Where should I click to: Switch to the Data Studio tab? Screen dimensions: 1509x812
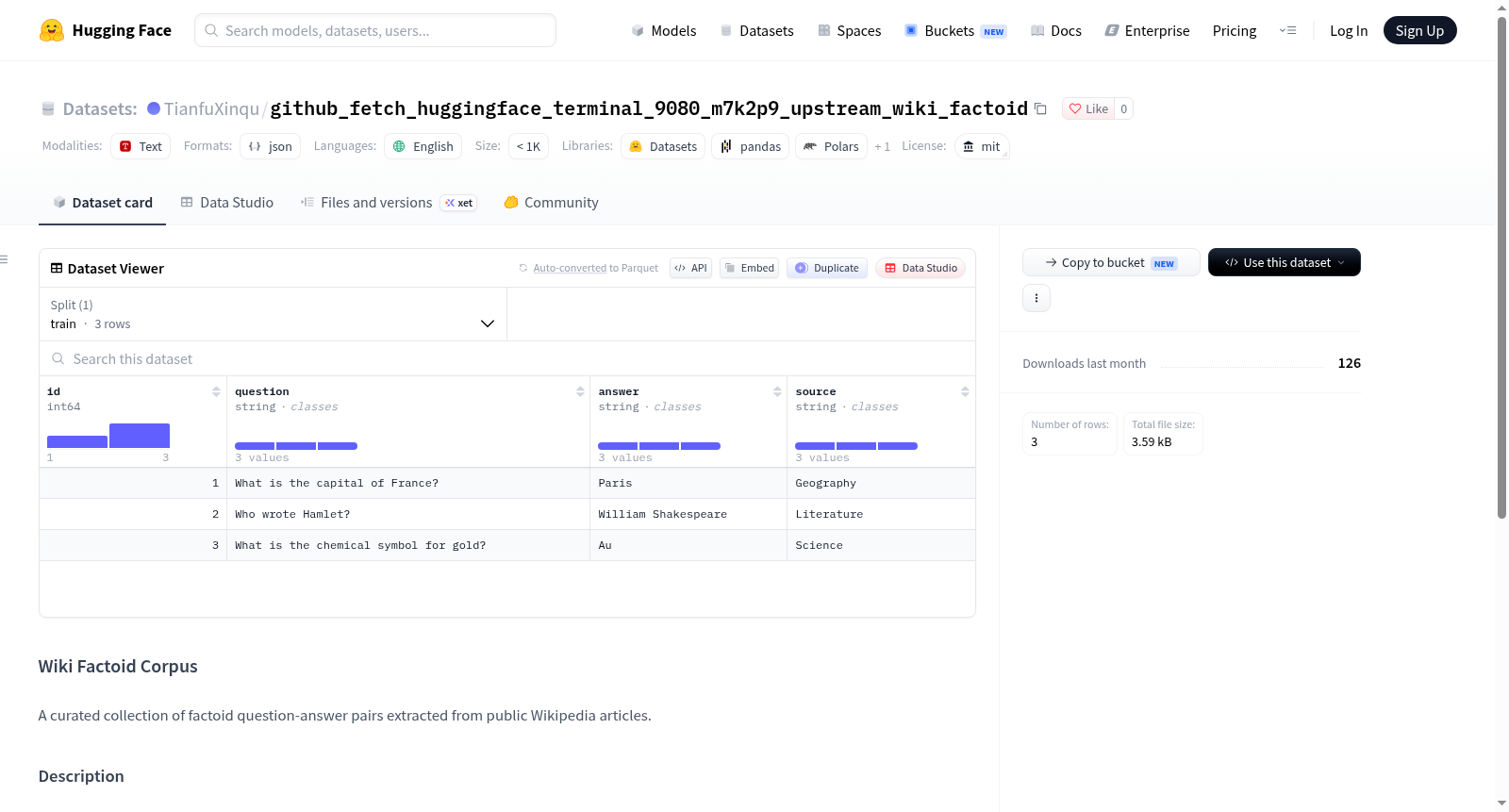click(227, 203)
